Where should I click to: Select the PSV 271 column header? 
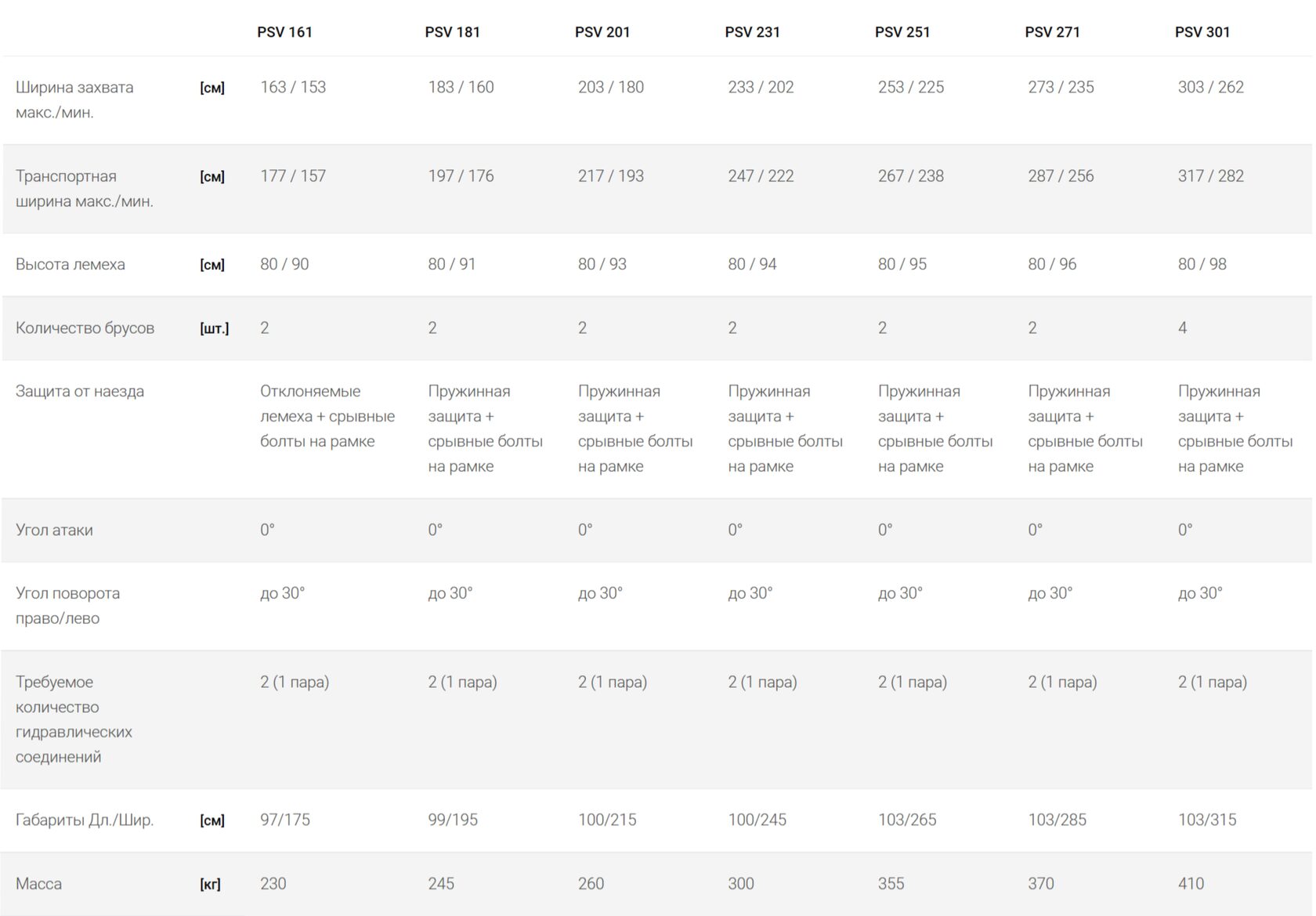pyautogui.click(x=1052, y=32)
